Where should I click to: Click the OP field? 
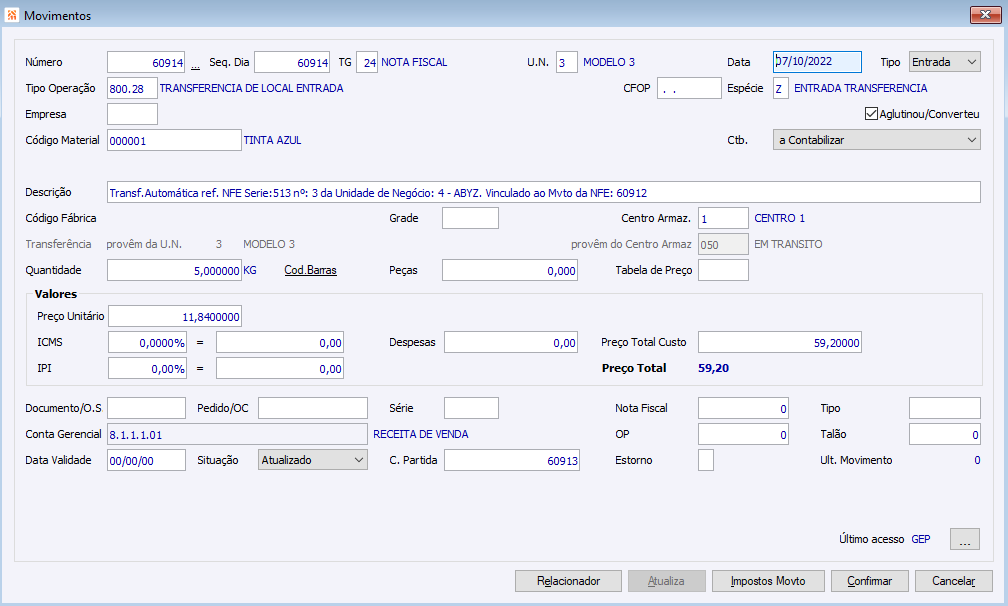[x=743, y=434]
